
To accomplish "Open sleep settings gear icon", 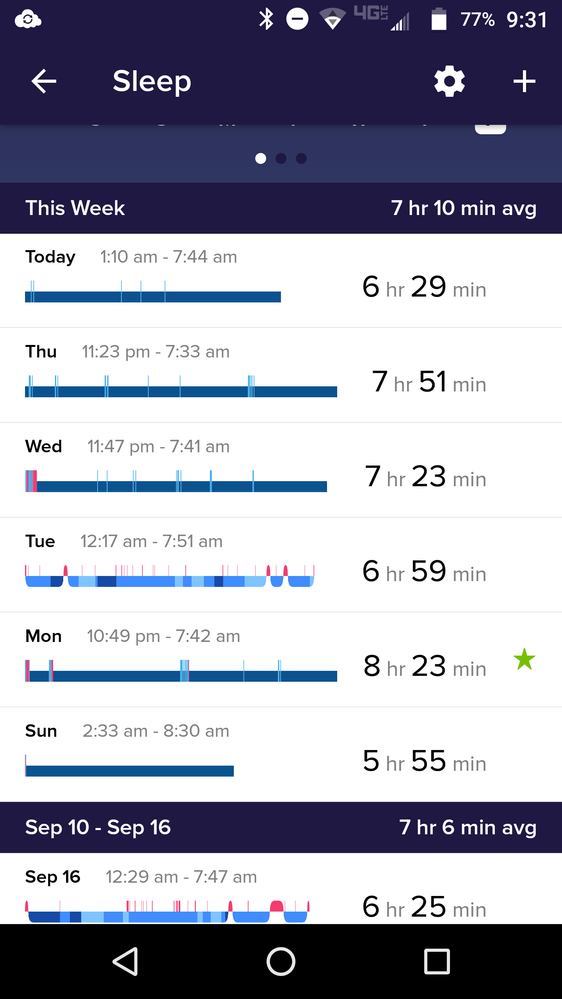I will coord(449,82).
